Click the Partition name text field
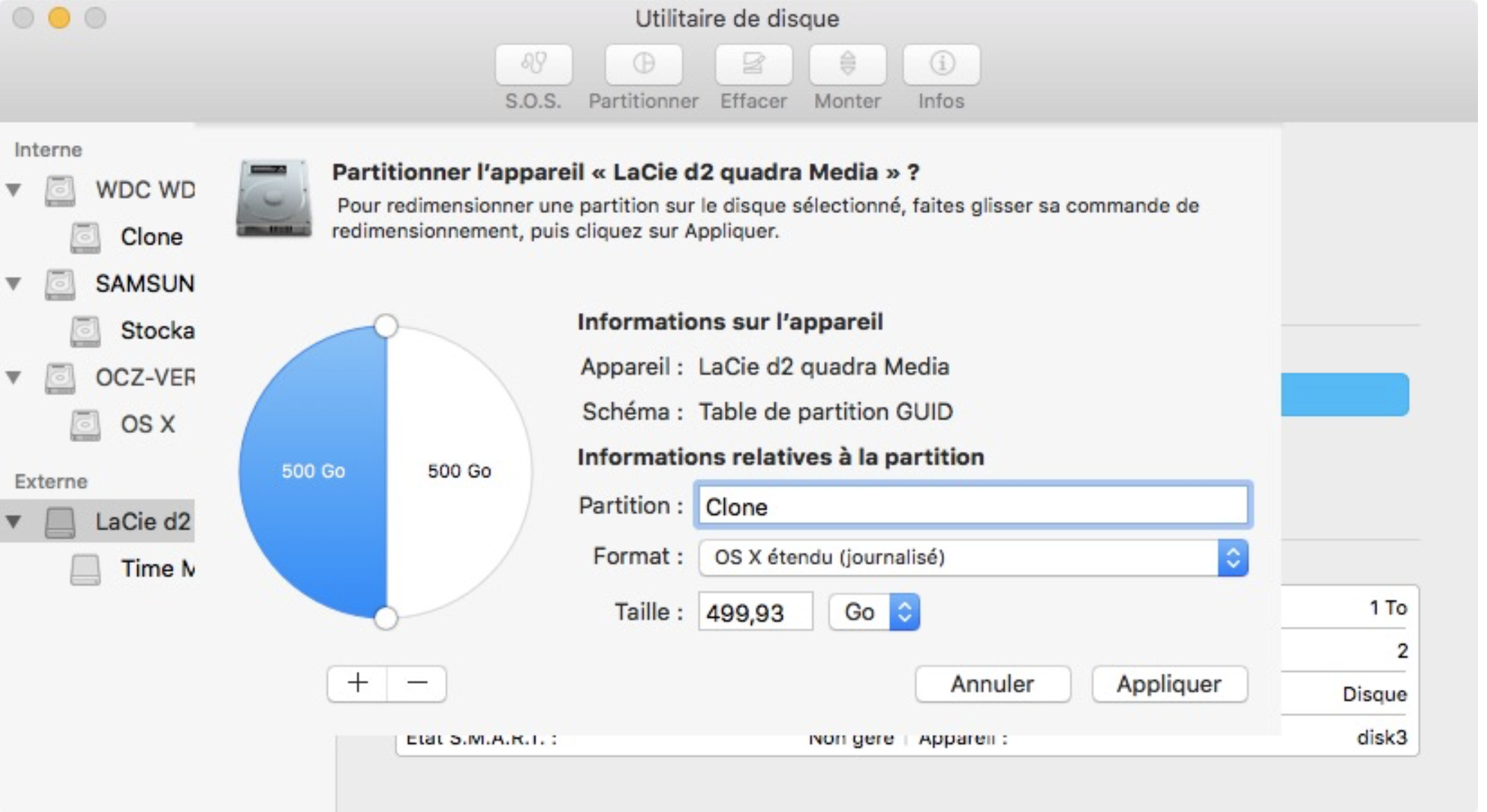The height and width of the screenshot is (812, 1487). pyautogui.click(x=972, y=506)
